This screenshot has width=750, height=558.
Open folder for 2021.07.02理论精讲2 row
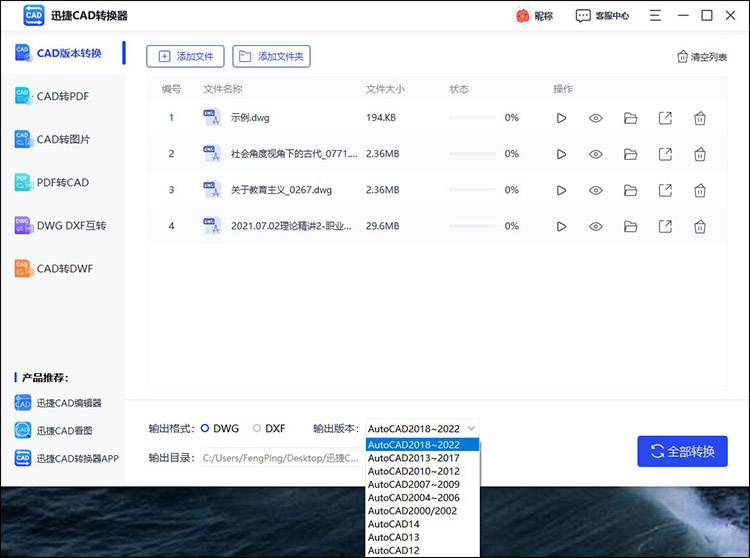click(630, 227)
